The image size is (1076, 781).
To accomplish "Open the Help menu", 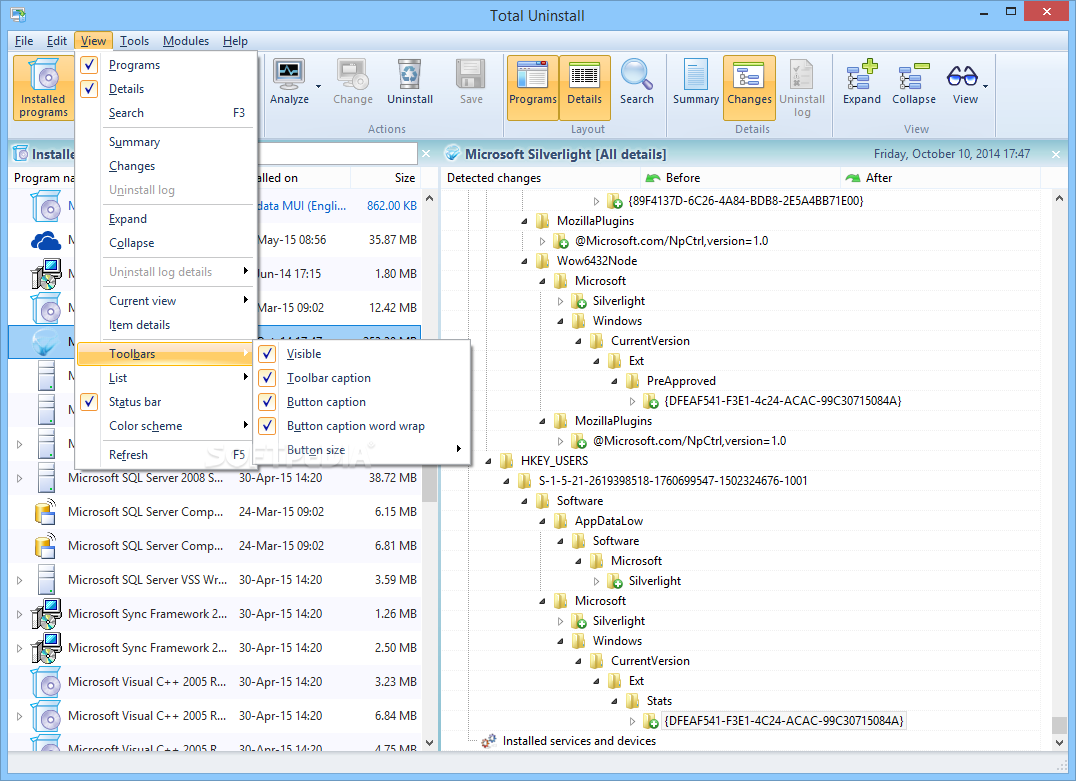I will click(x=235, y=40).
